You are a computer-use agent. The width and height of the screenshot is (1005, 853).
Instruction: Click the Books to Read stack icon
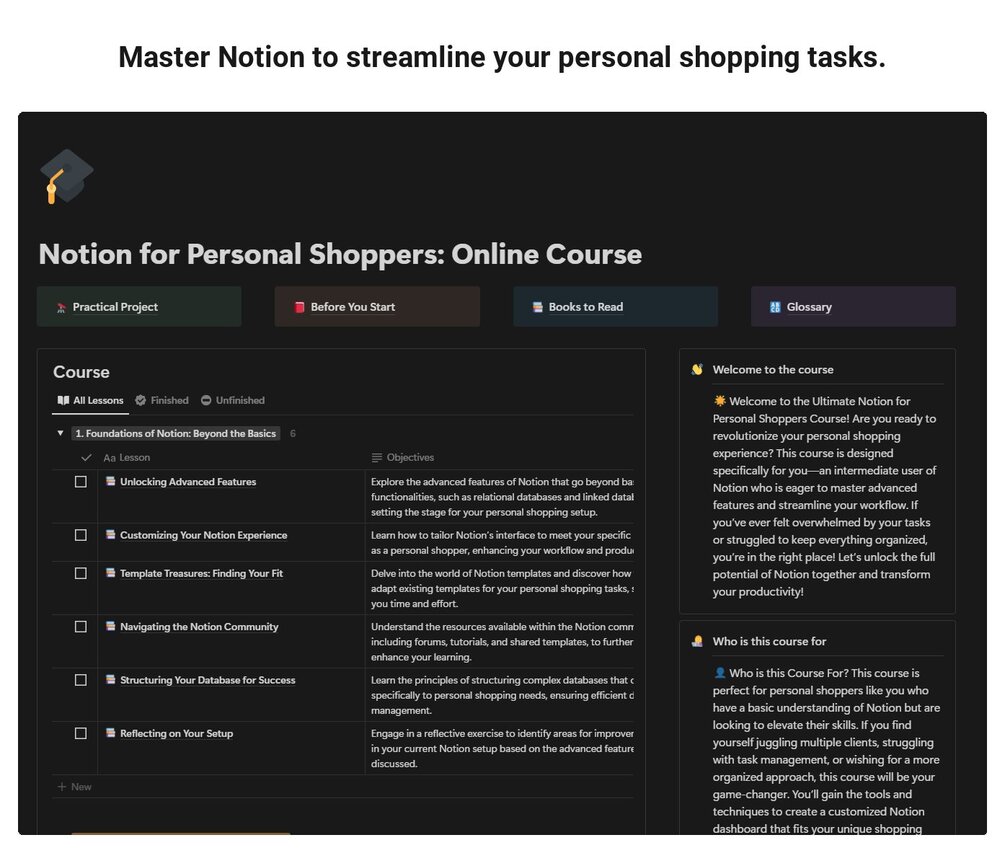[x=537, y=307]
